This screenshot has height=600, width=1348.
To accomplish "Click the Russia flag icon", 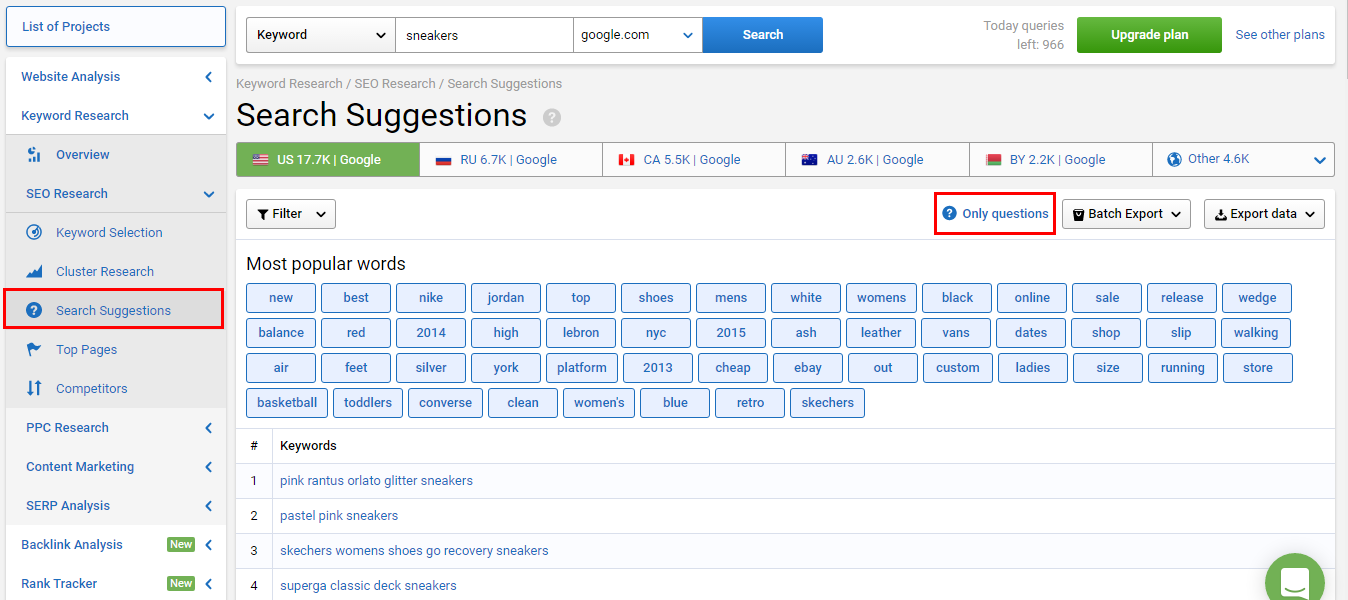I will click(444, 159).
